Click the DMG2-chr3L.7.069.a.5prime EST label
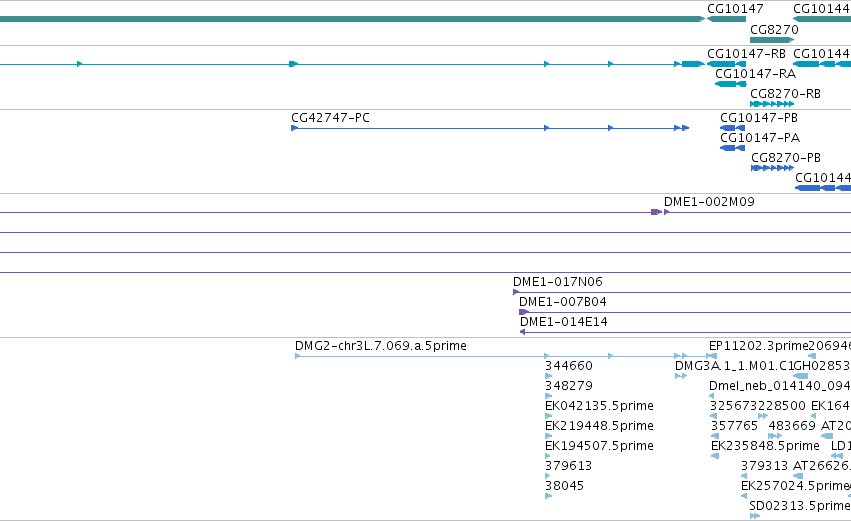The image size is (851, 521). 381,346
